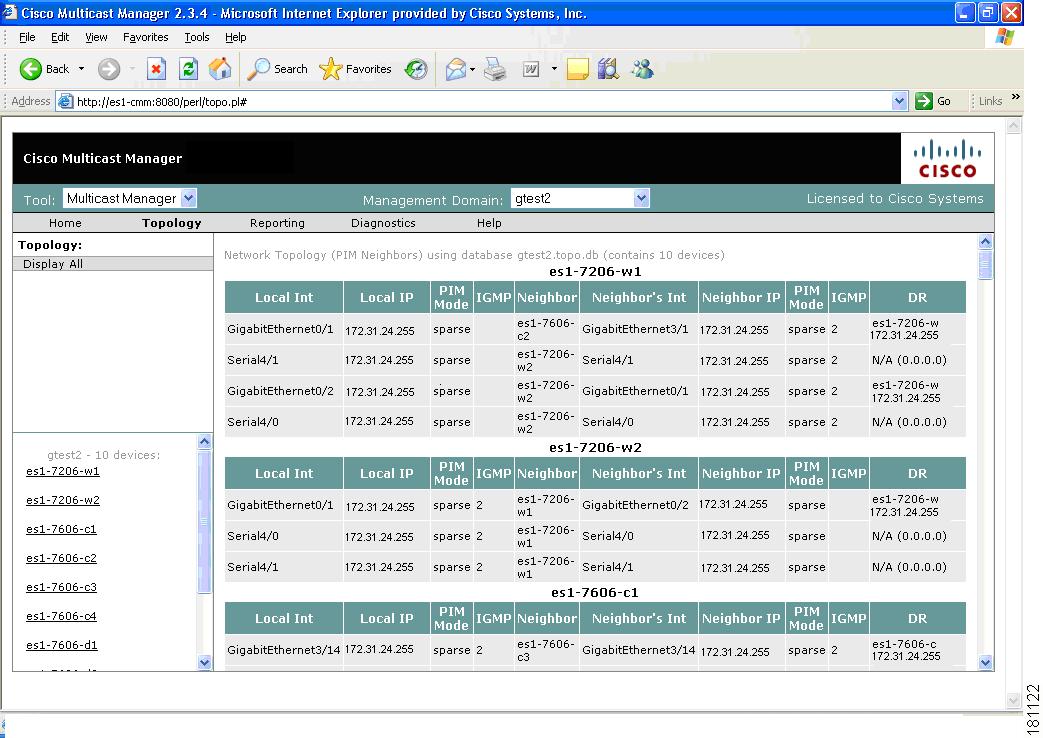
Task: Open the Help tab in Cisco navigation
Action: [x=489, y=223]
